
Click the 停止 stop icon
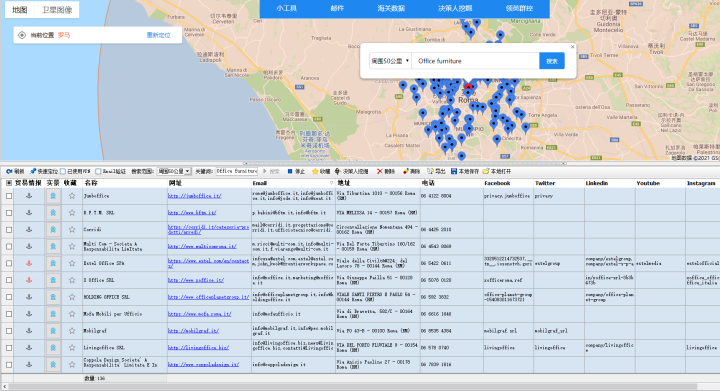point(290,171)
